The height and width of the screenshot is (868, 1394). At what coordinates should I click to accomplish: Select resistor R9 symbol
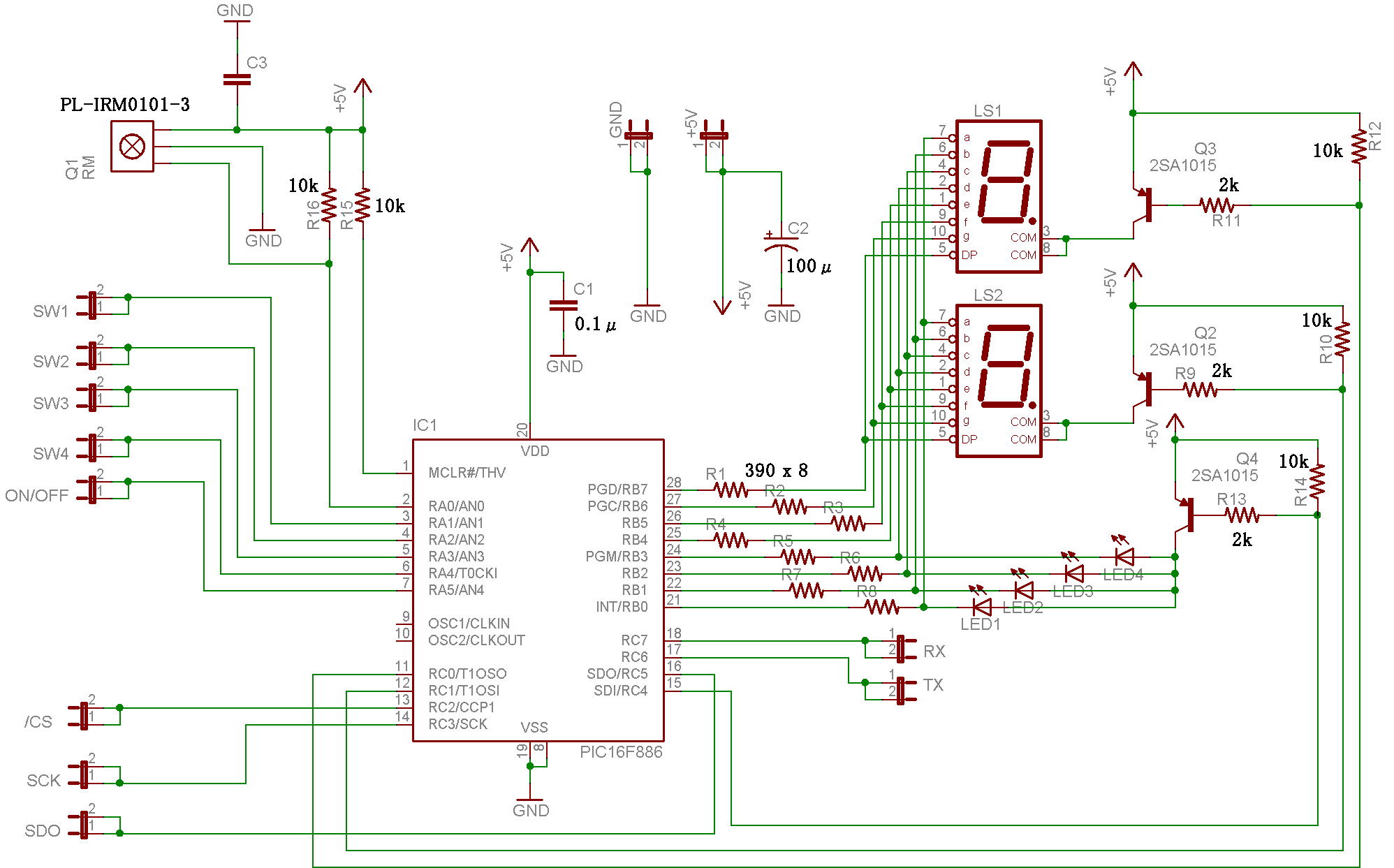pyautogui.click(x=1200, y=390)
